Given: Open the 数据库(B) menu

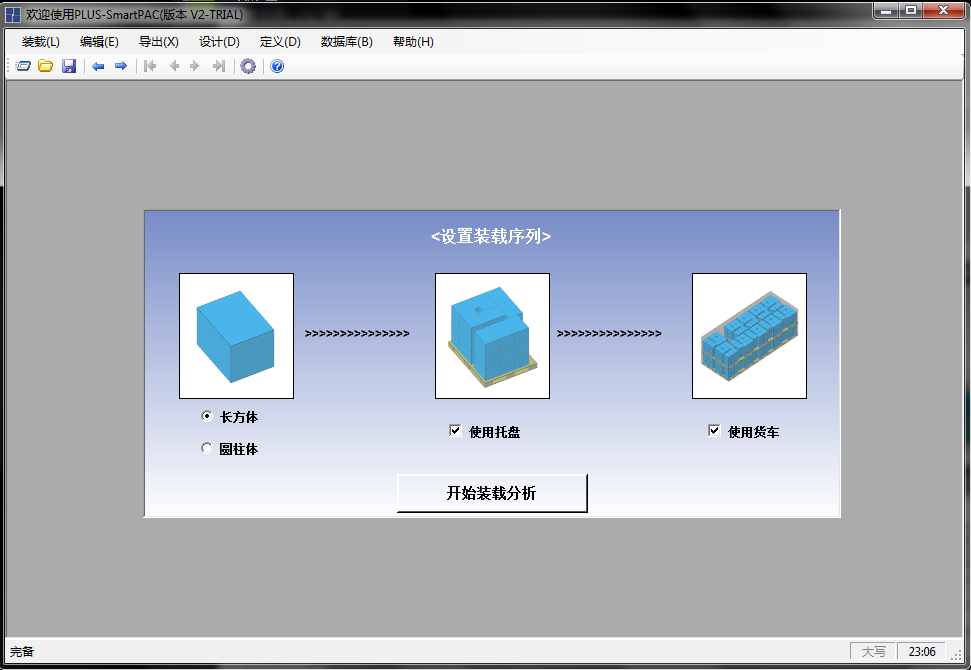Looking at the screenshot, I should point(347,41).
